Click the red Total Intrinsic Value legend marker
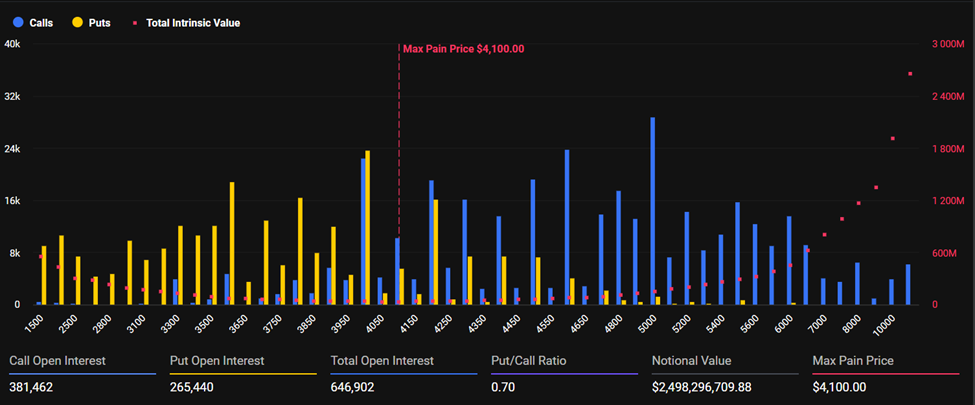This screenshot has width=975, height=405. tap(134, 22)
